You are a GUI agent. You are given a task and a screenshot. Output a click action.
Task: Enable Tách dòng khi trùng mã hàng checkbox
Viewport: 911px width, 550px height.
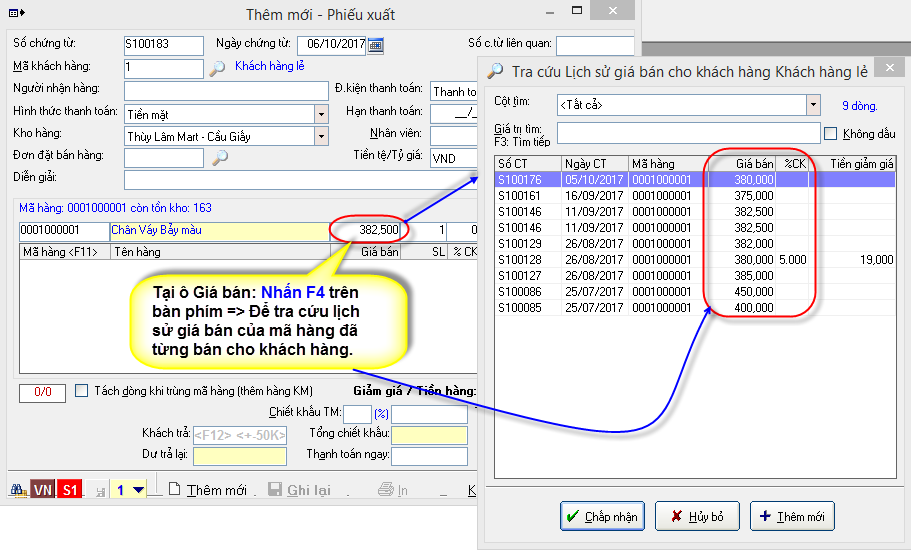(x=82, y=391)
